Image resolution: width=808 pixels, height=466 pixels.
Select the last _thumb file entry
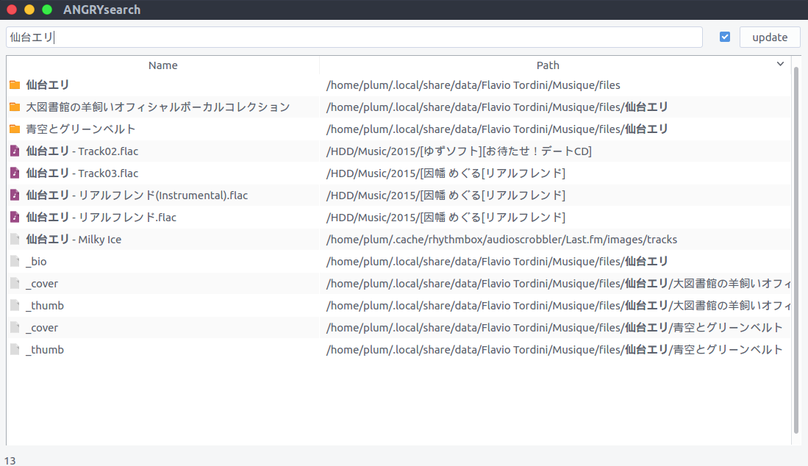click(x=45, y=349)
